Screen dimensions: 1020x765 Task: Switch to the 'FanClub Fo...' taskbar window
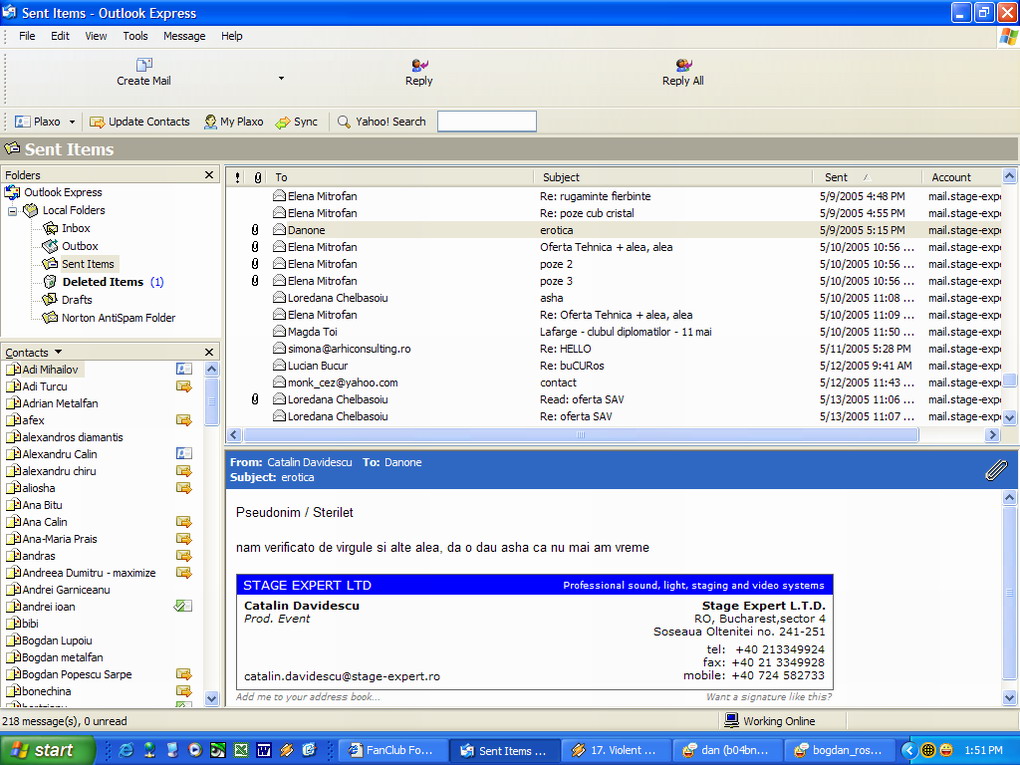tap(391, 750)
